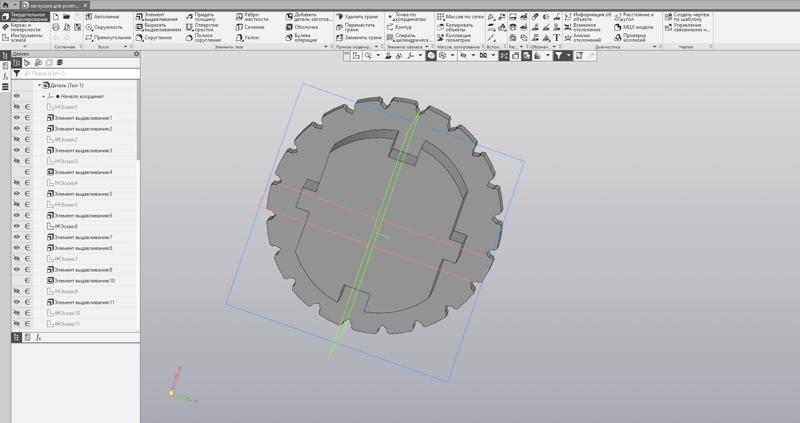Select the Отверстие простое hole tool
Image resolution: width=800 pixels, height=423 pixels.
pos(202,27)
